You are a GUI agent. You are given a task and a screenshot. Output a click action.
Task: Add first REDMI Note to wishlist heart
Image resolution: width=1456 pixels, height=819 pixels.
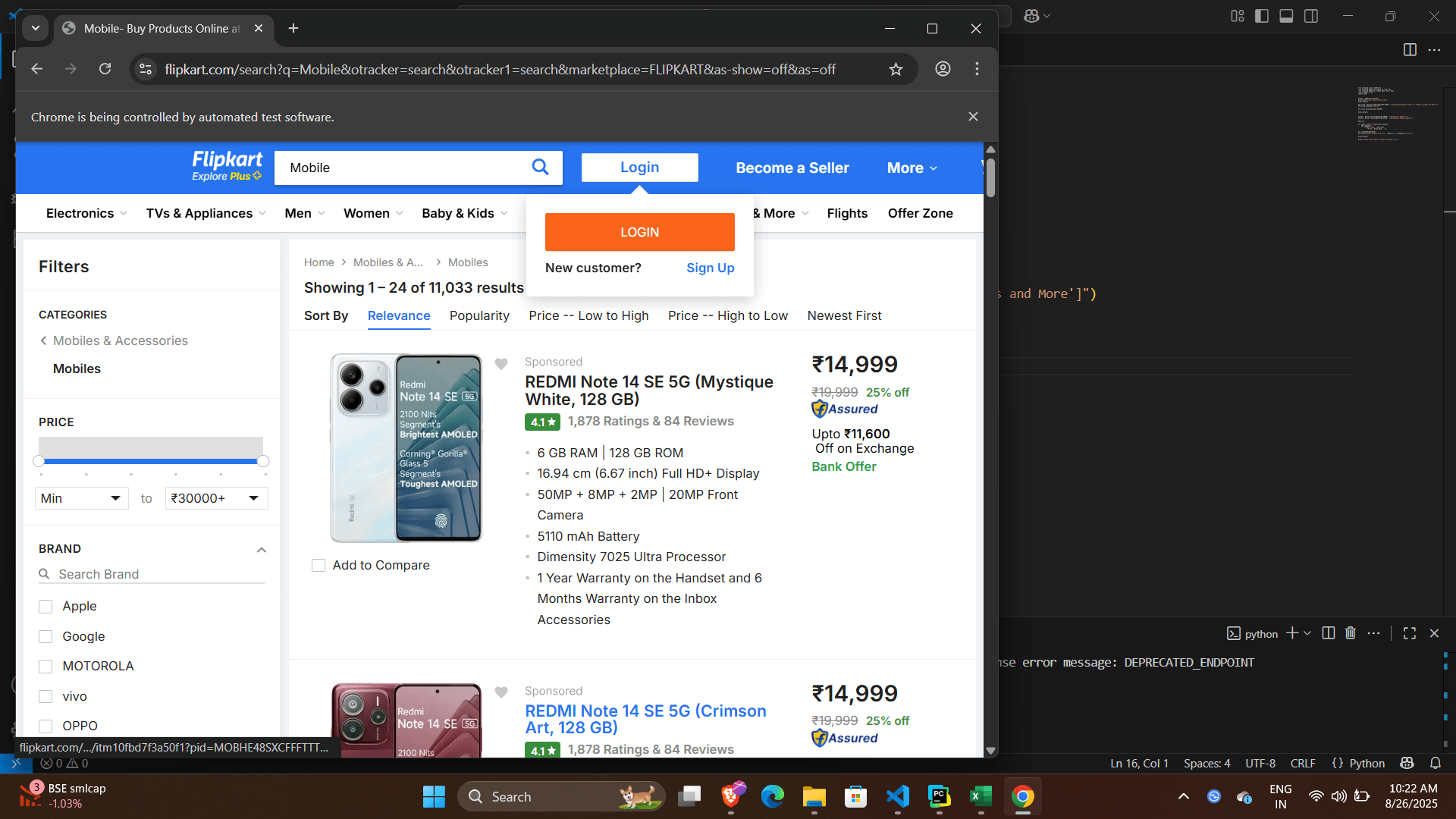click(x=501, y=364)
